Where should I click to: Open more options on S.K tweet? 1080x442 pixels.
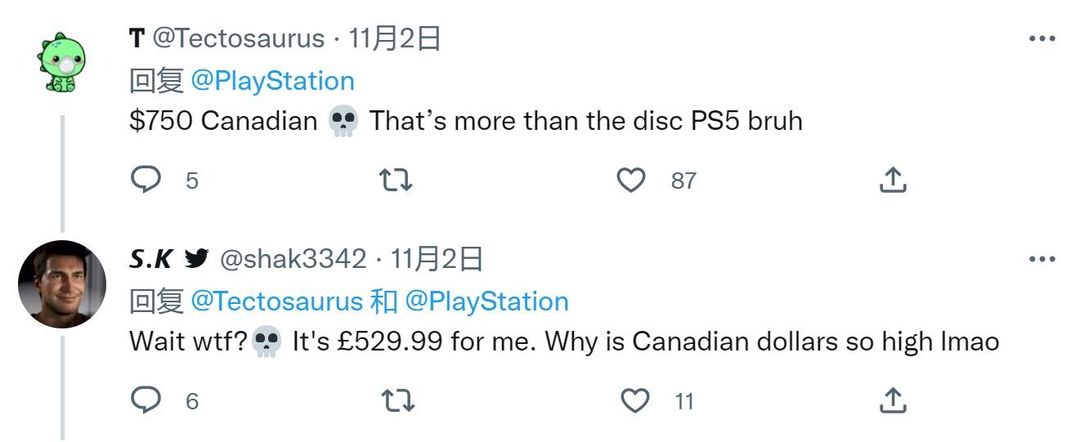click(x=1041, y=260)
